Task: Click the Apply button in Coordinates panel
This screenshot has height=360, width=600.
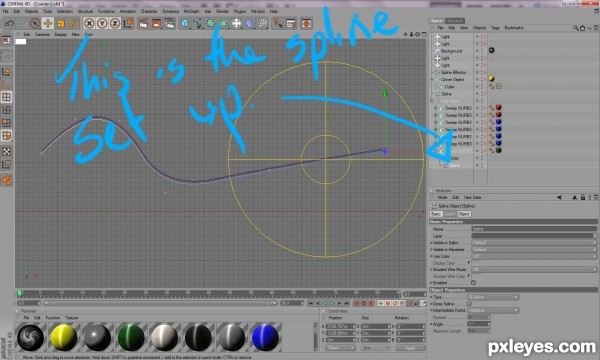Action: [x=411, y=348]
